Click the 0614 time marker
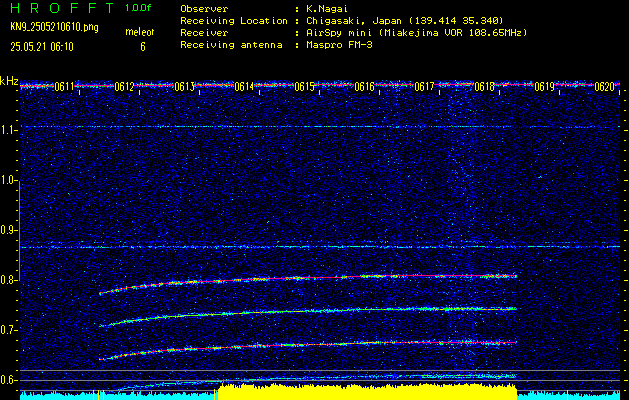This screenshot has height=400, width=629. coord(244,87)
